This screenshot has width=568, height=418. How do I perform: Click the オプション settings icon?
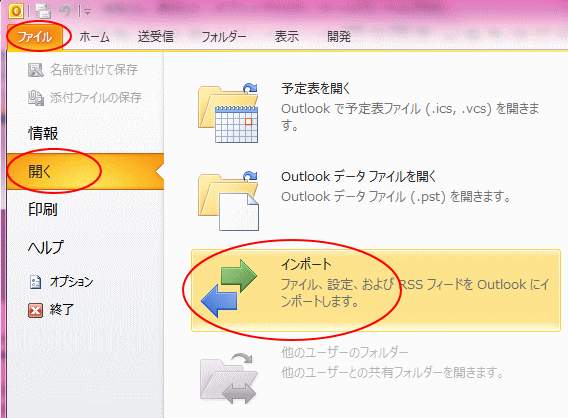(x=36, y=282)
